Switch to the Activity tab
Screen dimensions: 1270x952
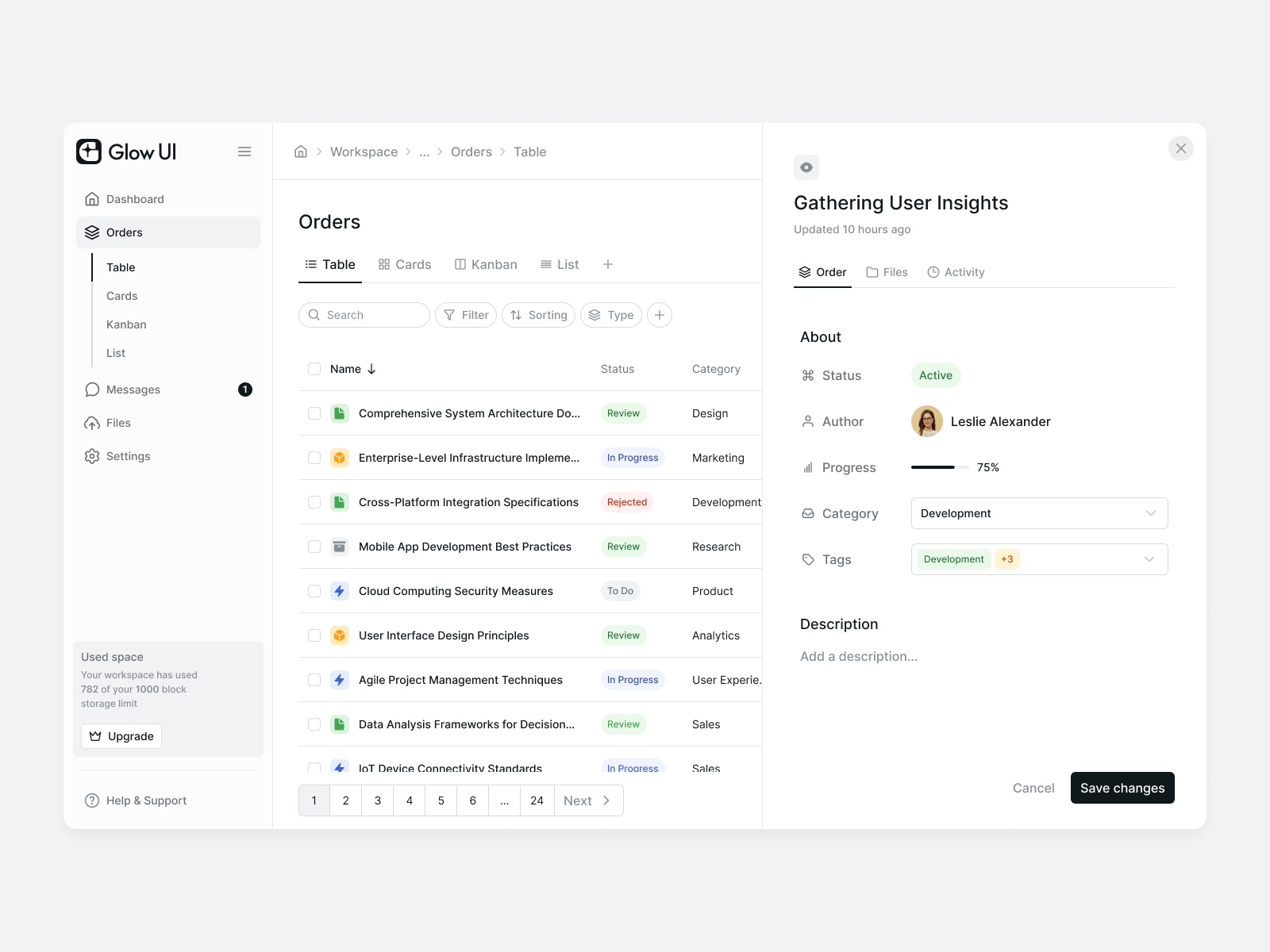tap(956, 272)
